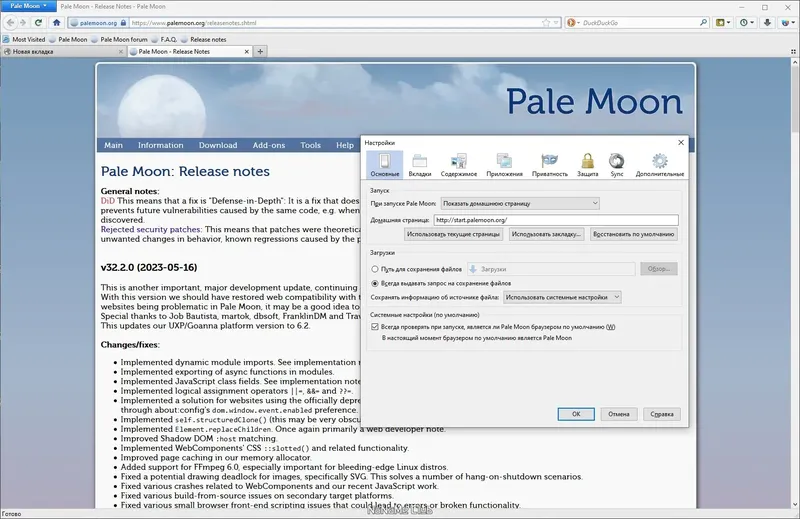Screen dimensions: 800x519
Task: Click the search magnifier icon
Action: click(x=704, y=22)
